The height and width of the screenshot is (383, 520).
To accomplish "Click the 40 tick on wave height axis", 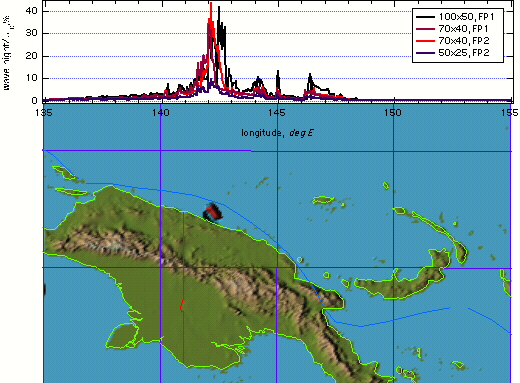I will [31, 11].
